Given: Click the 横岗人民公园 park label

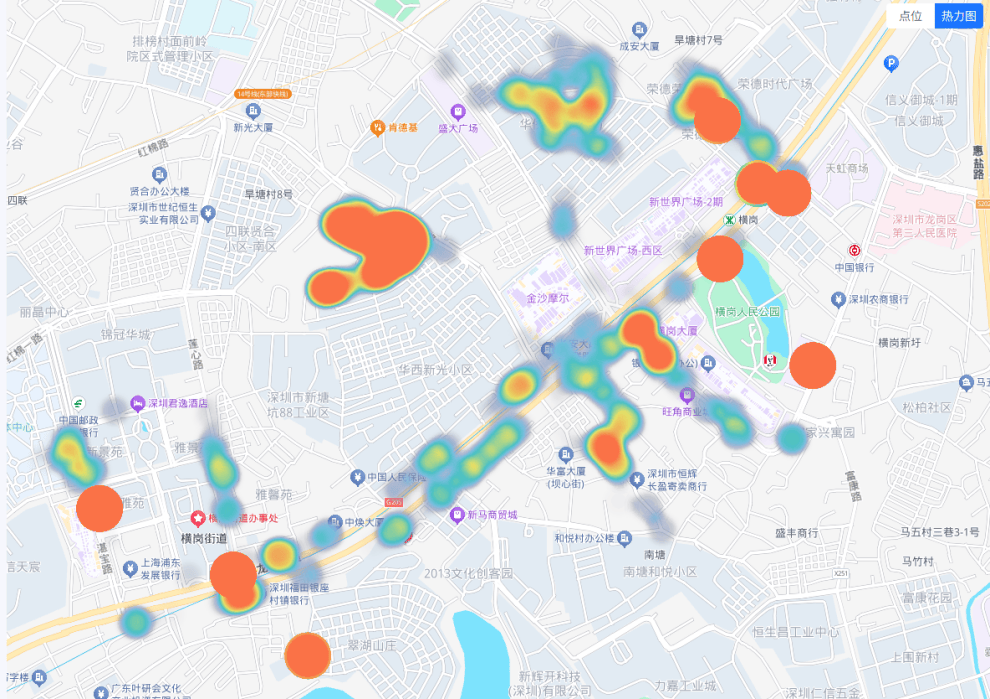Looking at the screenshot, I should coord(746,312).
